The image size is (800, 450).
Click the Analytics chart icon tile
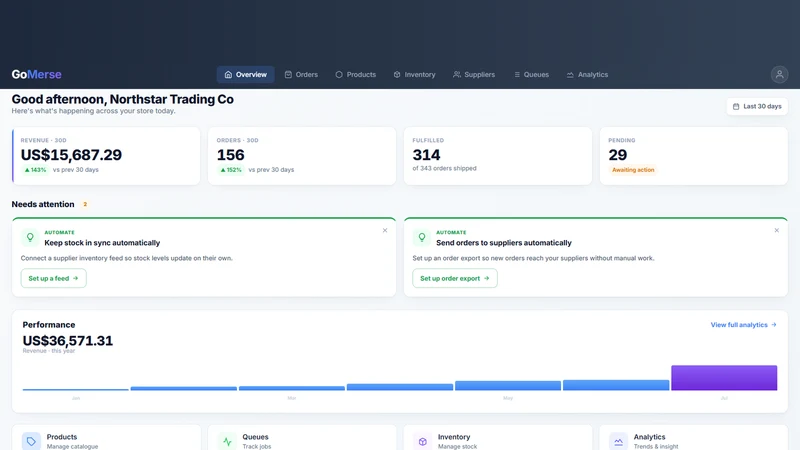click(x=618, y=441)
